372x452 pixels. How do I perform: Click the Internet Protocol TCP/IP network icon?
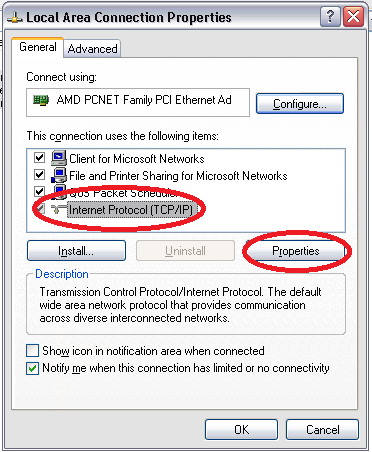58,209
